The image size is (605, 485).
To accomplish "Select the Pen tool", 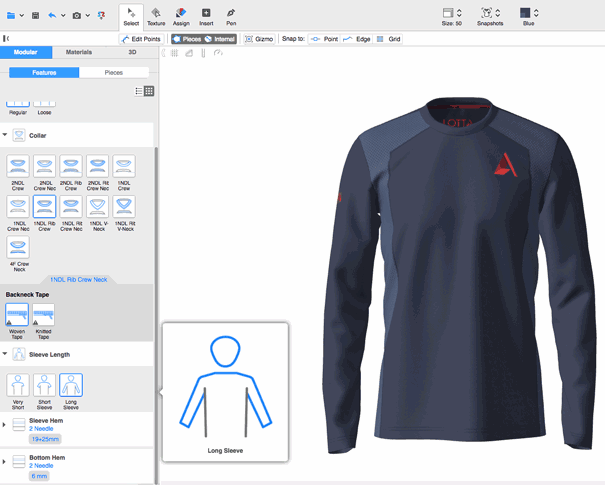I will [231, 17].
